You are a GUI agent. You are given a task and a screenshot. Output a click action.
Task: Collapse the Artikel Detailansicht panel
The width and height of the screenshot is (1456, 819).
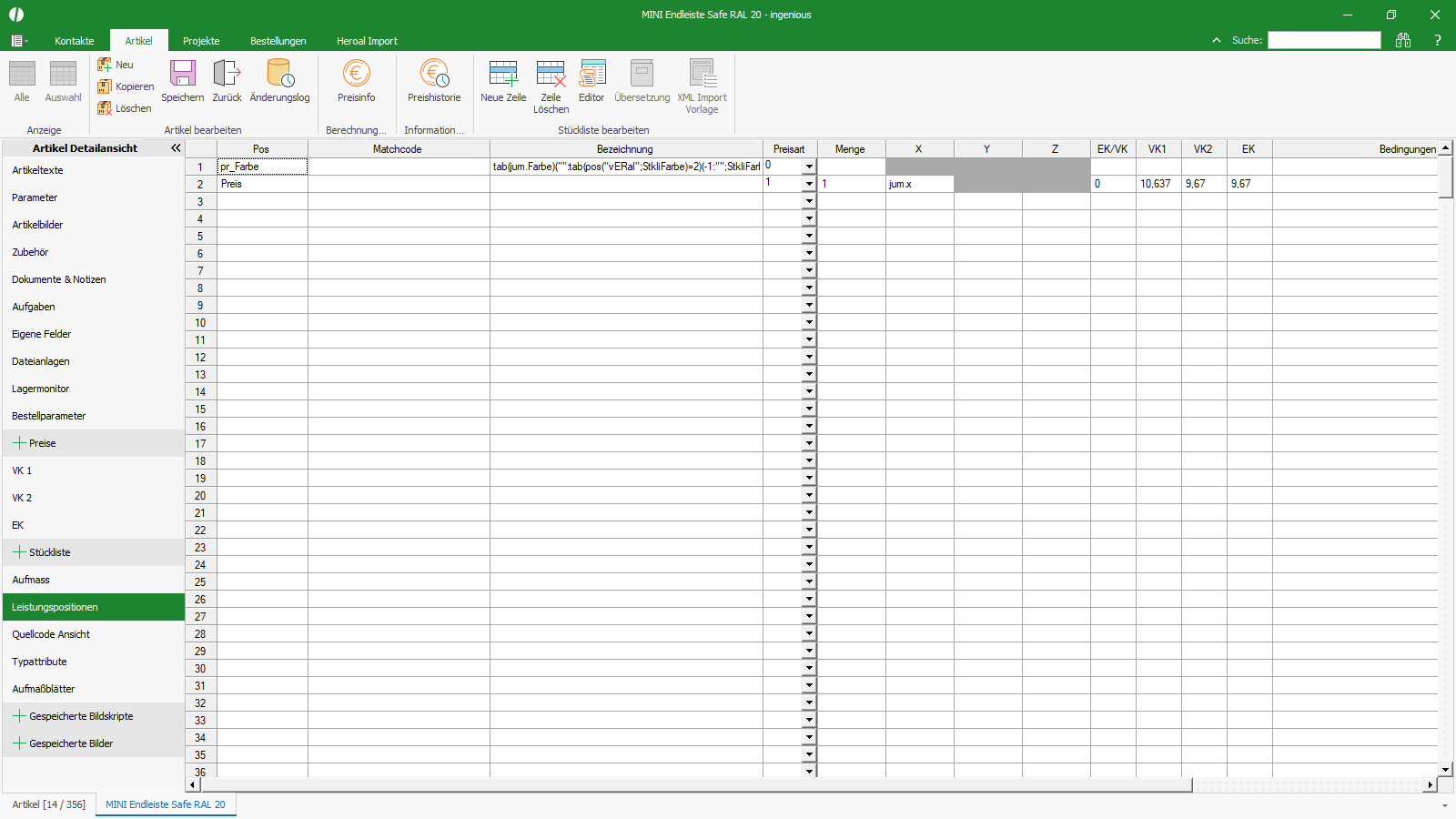[176, 148]
